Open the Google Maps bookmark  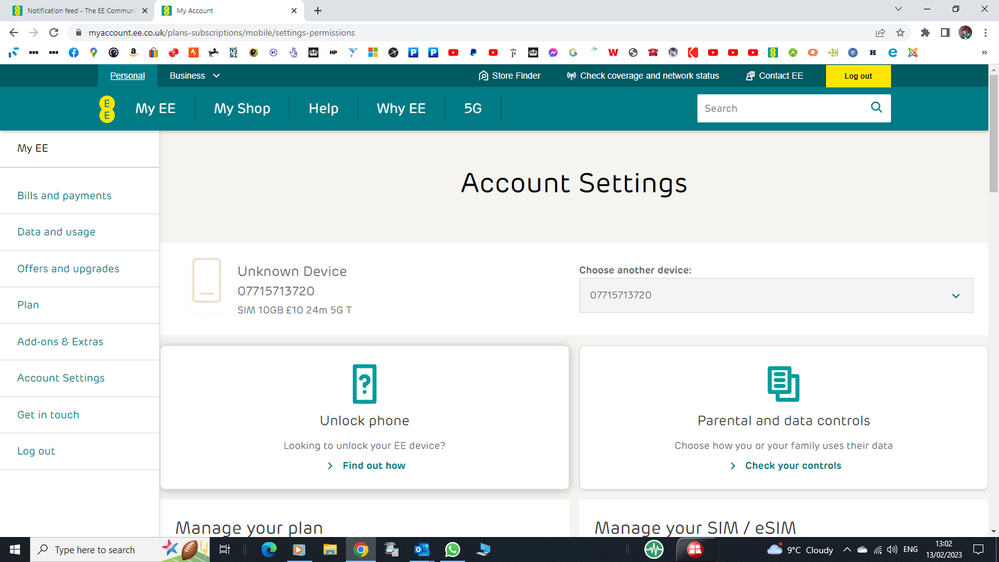coord(94,53)
